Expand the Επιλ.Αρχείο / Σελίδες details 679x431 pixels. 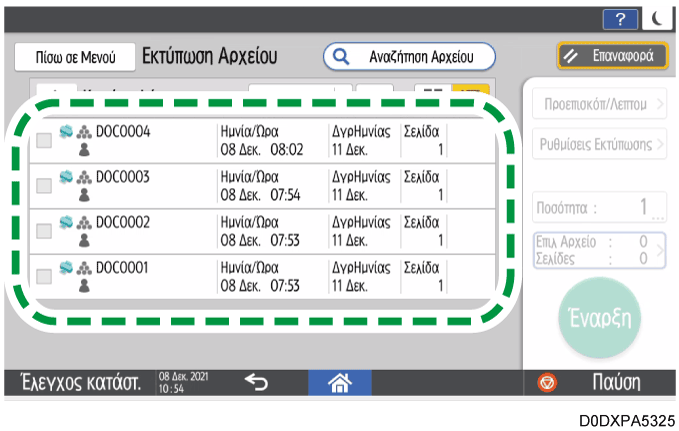coord(599,251)
